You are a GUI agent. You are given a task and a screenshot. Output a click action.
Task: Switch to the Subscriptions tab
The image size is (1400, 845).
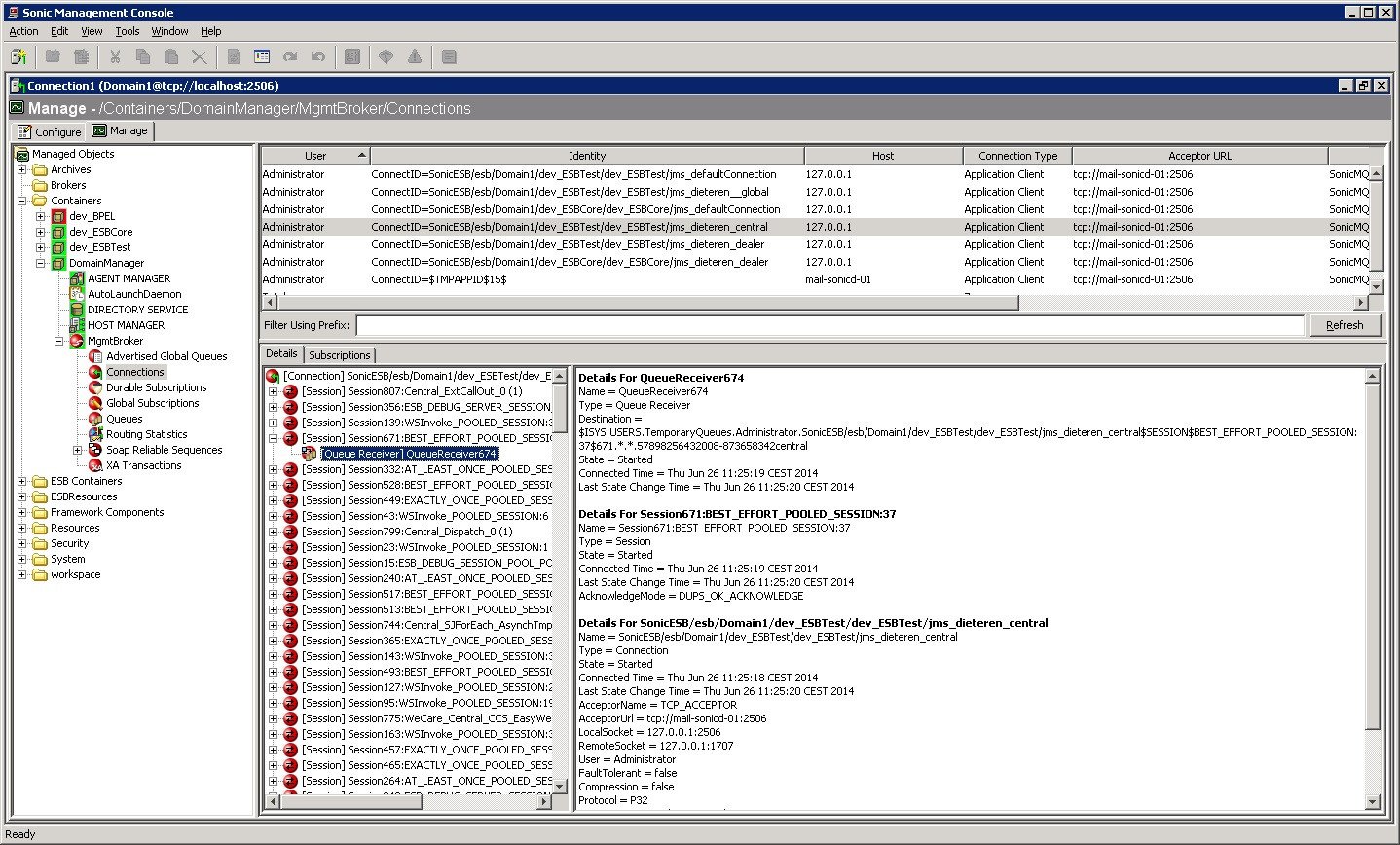click(x=340, y=355)
